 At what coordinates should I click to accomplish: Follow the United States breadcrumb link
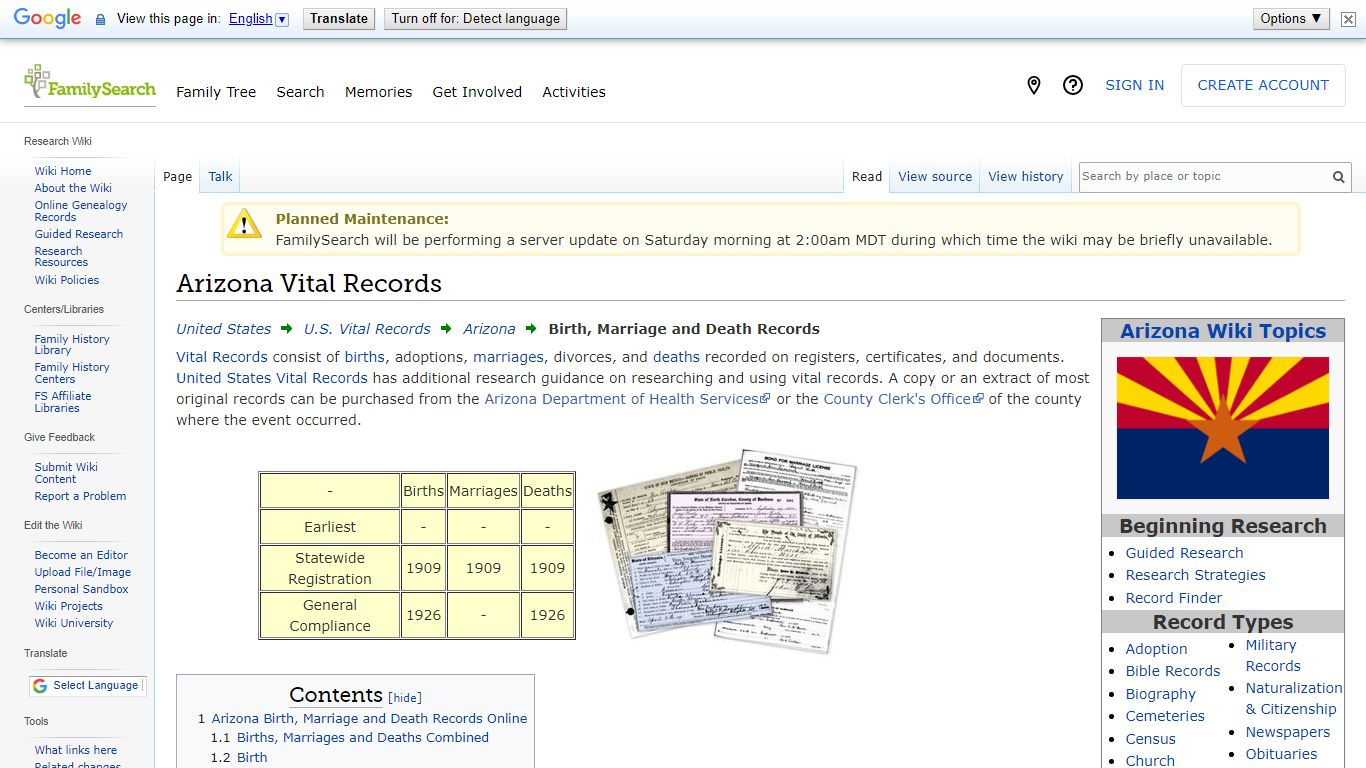pos(224,329)
